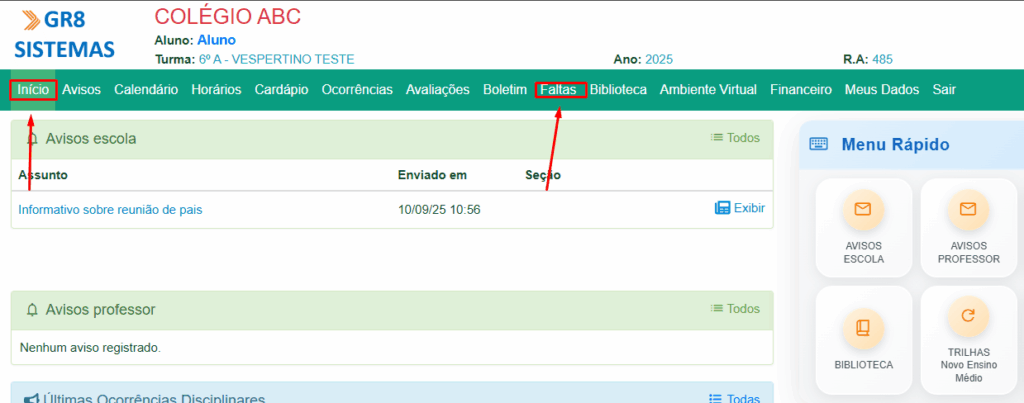
Task: Click the bell icon beside Avisos professor
Action: (33, 310)
